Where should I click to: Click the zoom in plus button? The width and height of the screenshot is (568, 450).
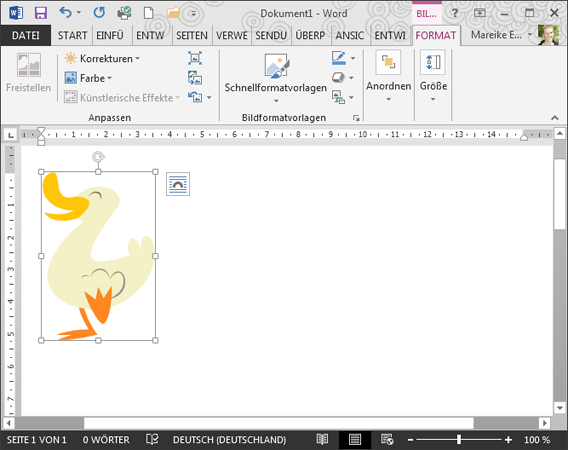[x=508, y=440]
